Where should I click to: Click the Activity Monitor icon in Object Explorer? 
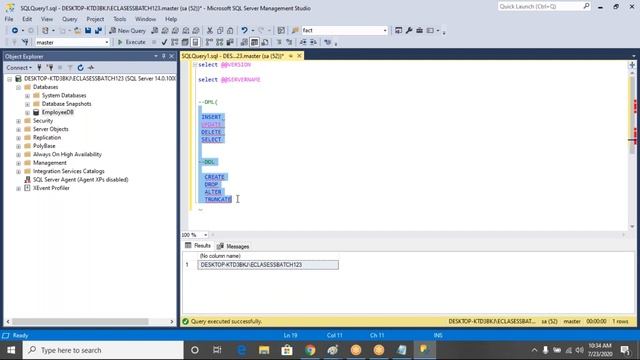tap(91, 68)
